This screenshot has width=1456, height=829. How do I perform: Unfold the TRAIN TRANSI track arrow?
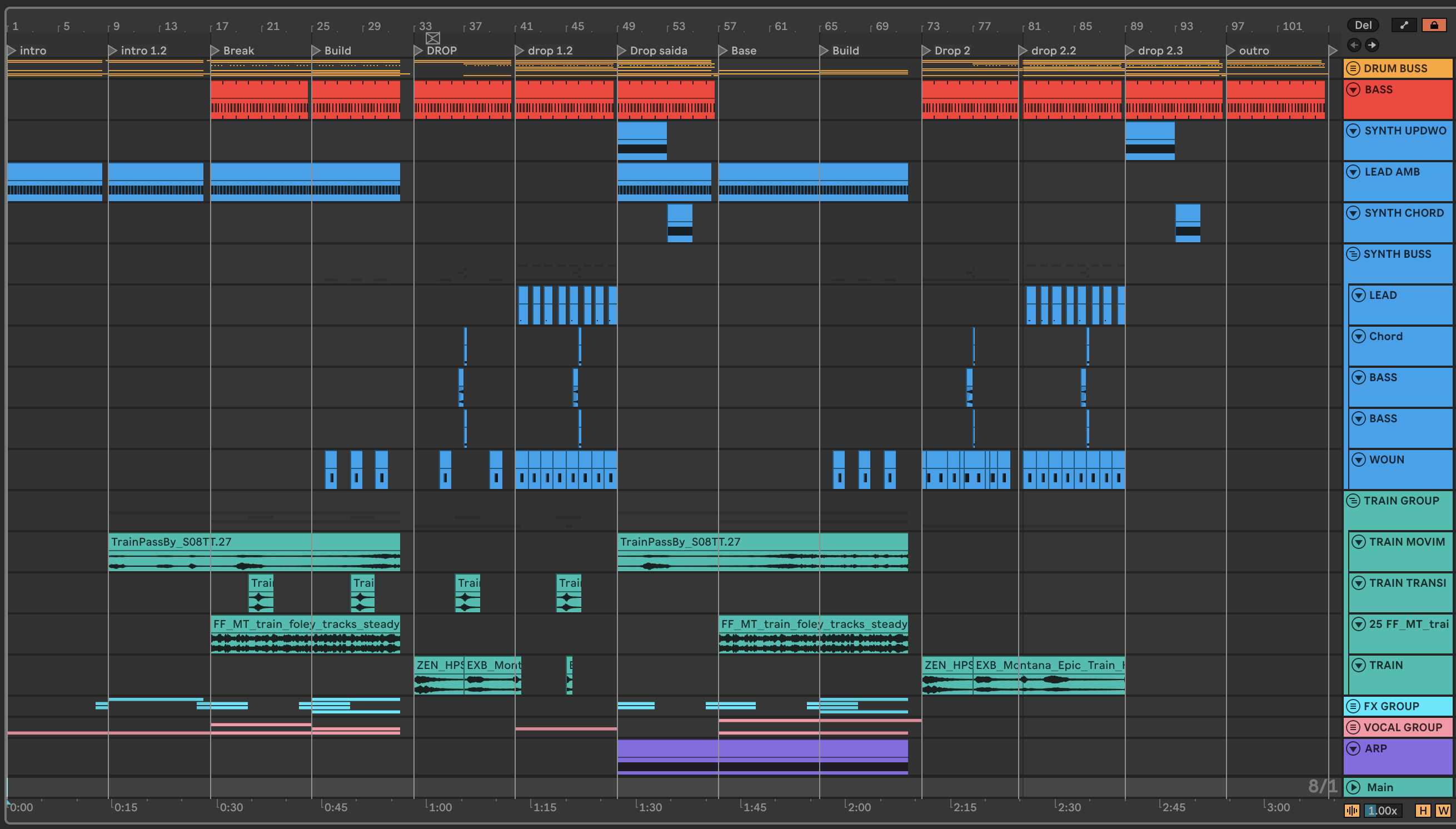pyautogui.click(x=1359, y=582)
